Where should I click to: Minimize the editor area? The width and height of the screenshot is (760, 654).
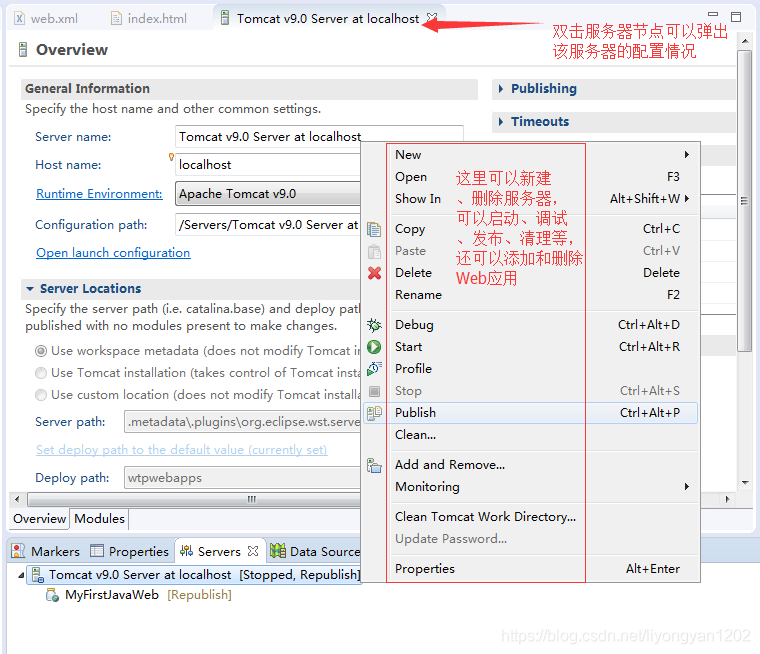[713, 15]
